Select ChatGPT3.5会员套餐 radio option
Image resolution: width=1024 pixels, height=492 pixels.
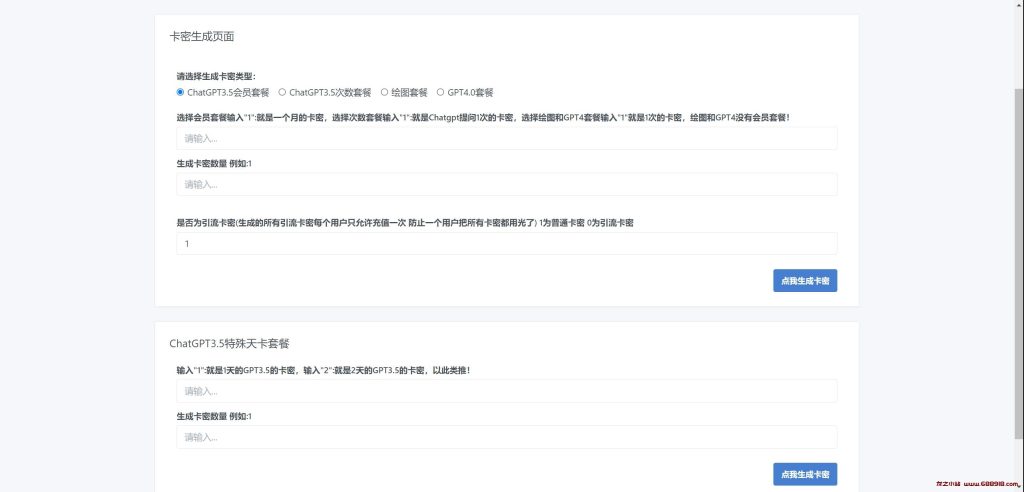point(181,92)
